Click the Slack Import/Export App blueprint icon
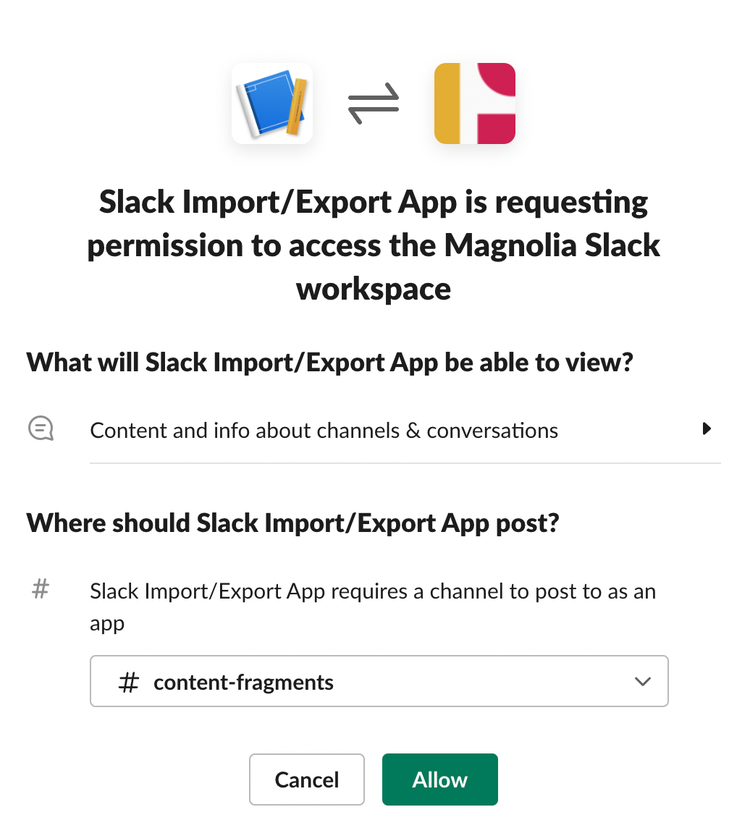The width and height of the screenshot is (750, 828). tap(272, 104)
